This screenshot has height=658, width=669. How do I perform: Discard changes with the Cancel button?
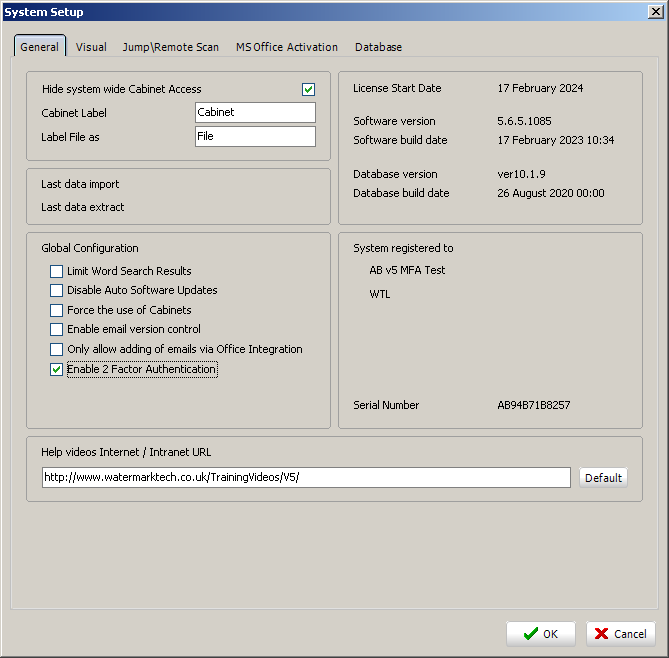coord(620,634)
